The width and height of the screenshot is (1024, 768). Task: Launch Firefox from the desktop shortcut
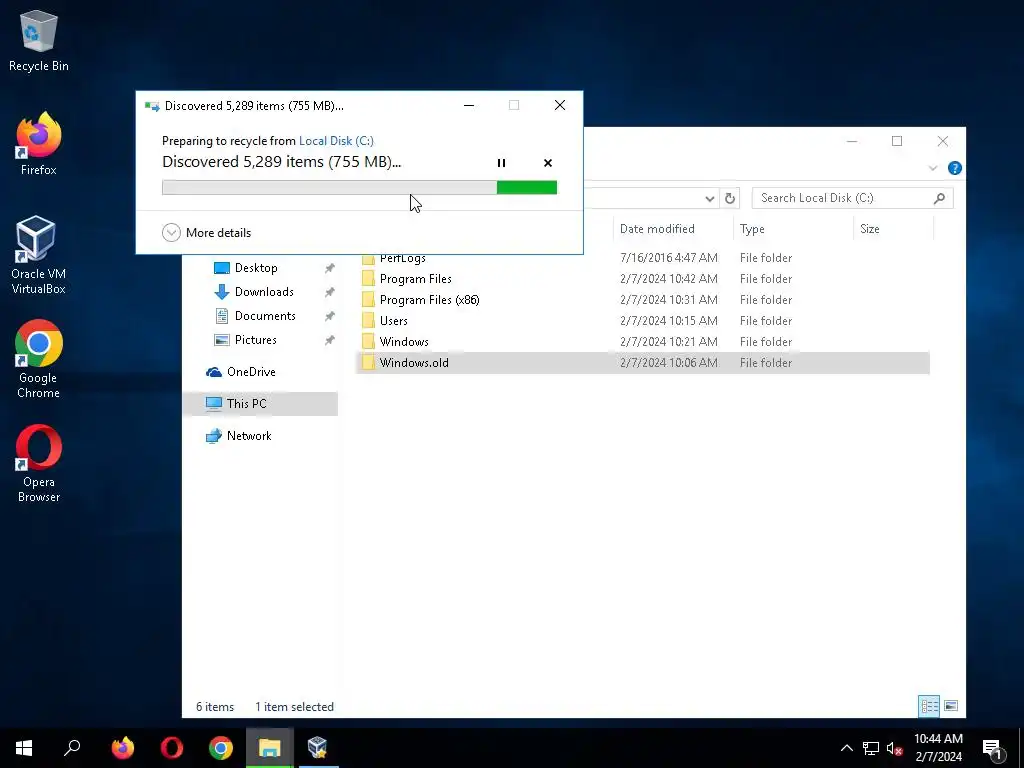(39, 144)
